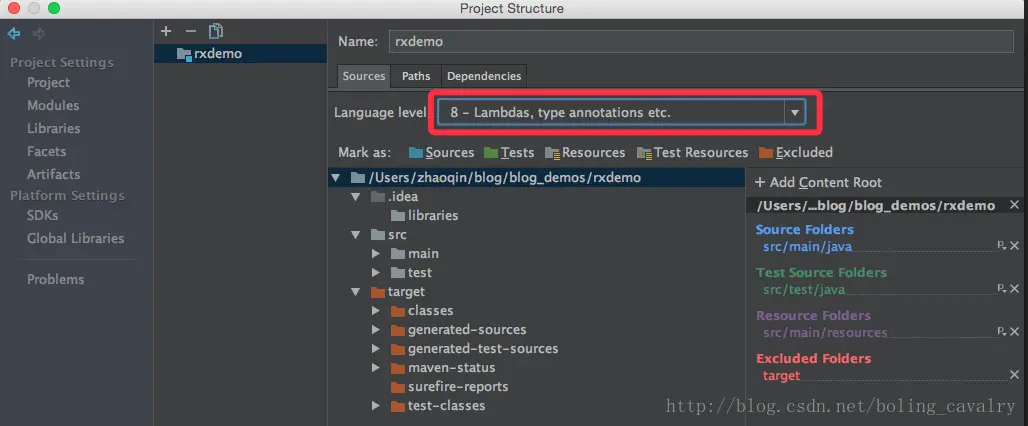Expand the generated-test-sources folder node
Viewport: 1028px width, 426px height.
pos(376,349)
